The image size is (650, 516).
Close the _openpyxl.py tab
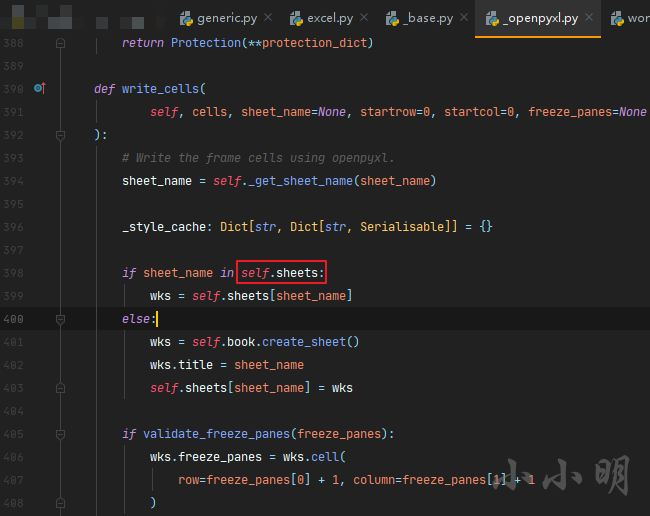click(x=589, y=18)
